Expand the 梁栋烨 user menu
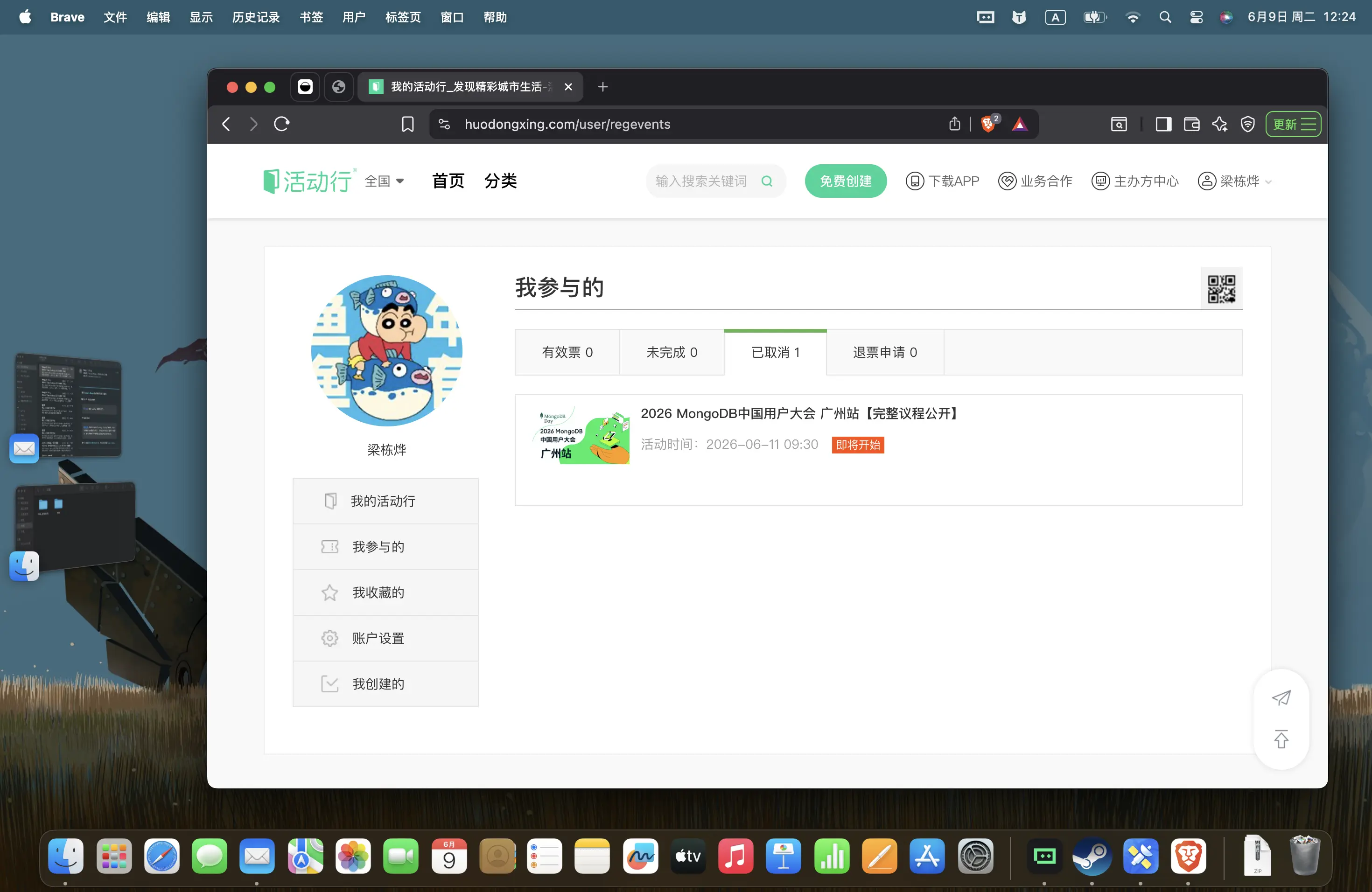Viewport: 1372px width, 892px height. coord(1235,181)
